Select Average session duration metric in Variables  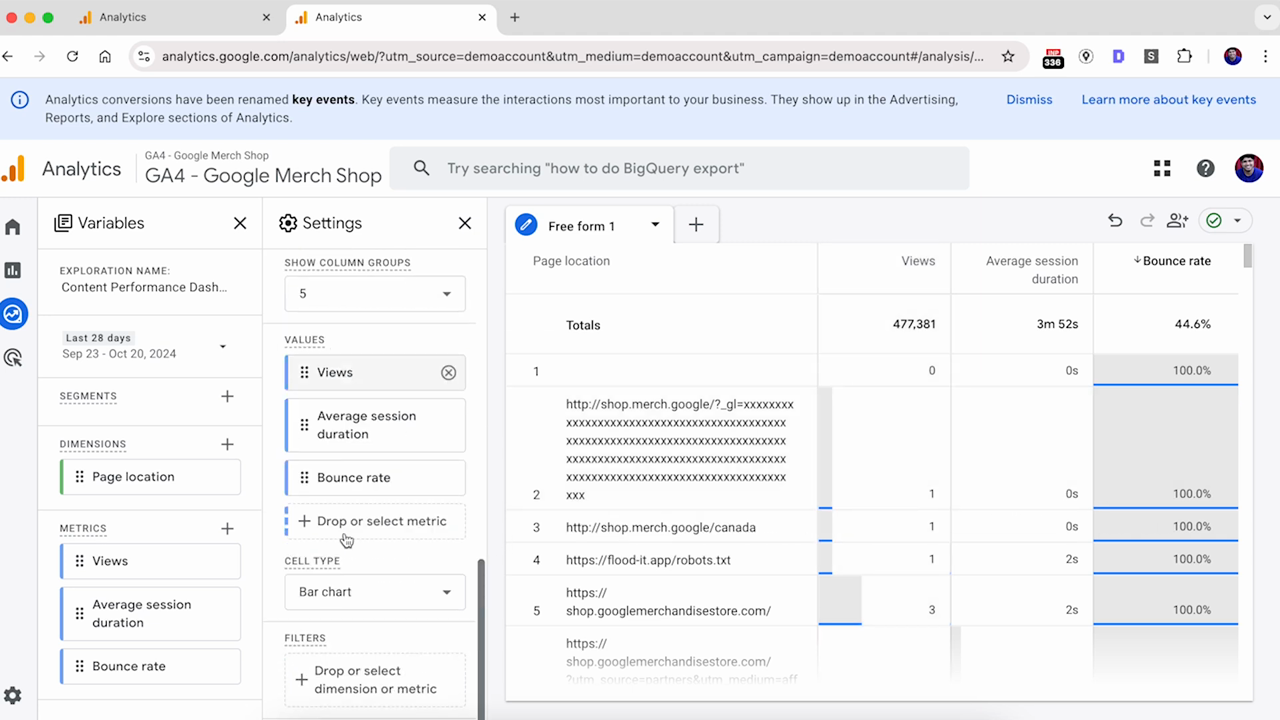150,614
